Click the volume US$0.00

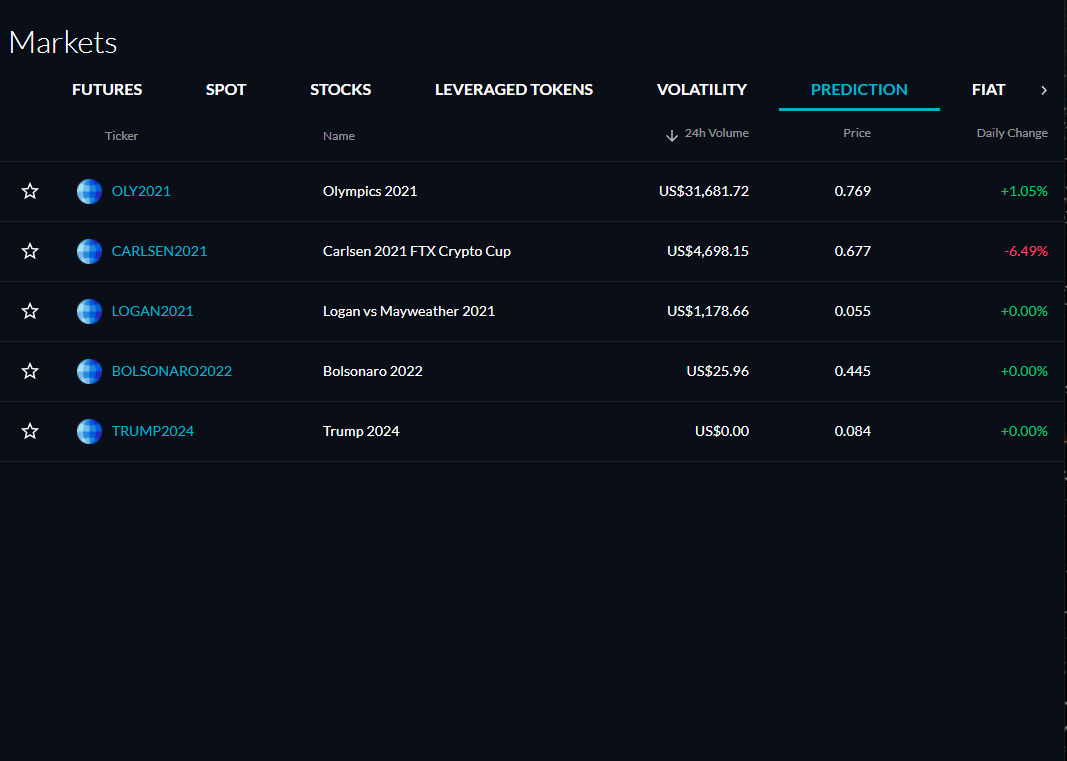pos(722,431)
